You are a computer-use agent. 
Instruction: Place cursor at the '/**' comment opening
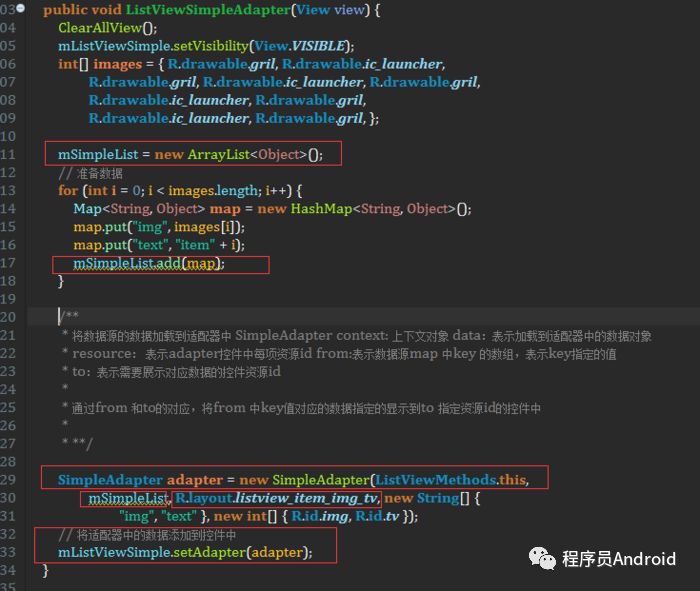[68, 316]
